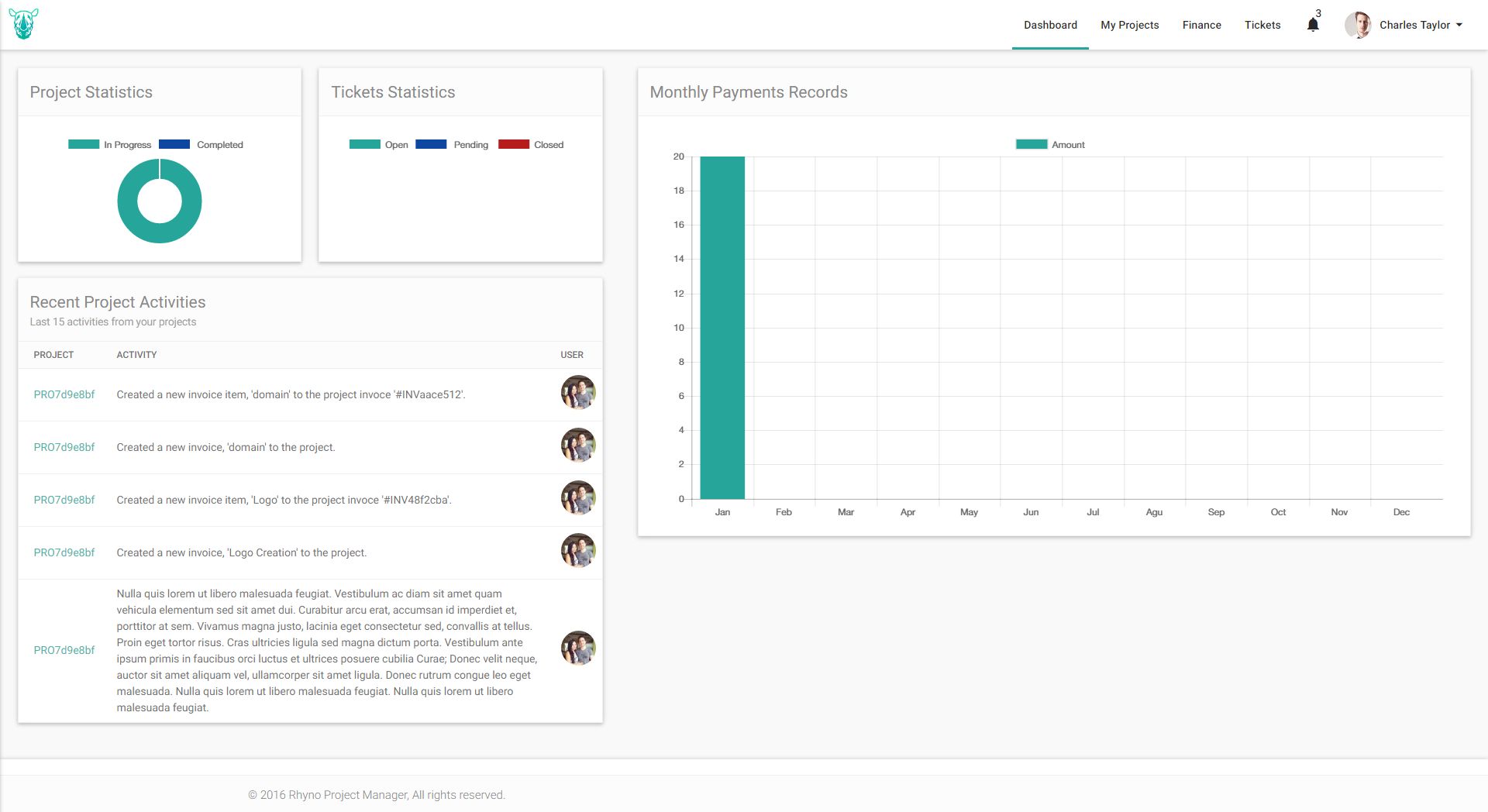Toggle the Pending tickets legend item
Viewport: 1488px width, 812px height.
453,145
